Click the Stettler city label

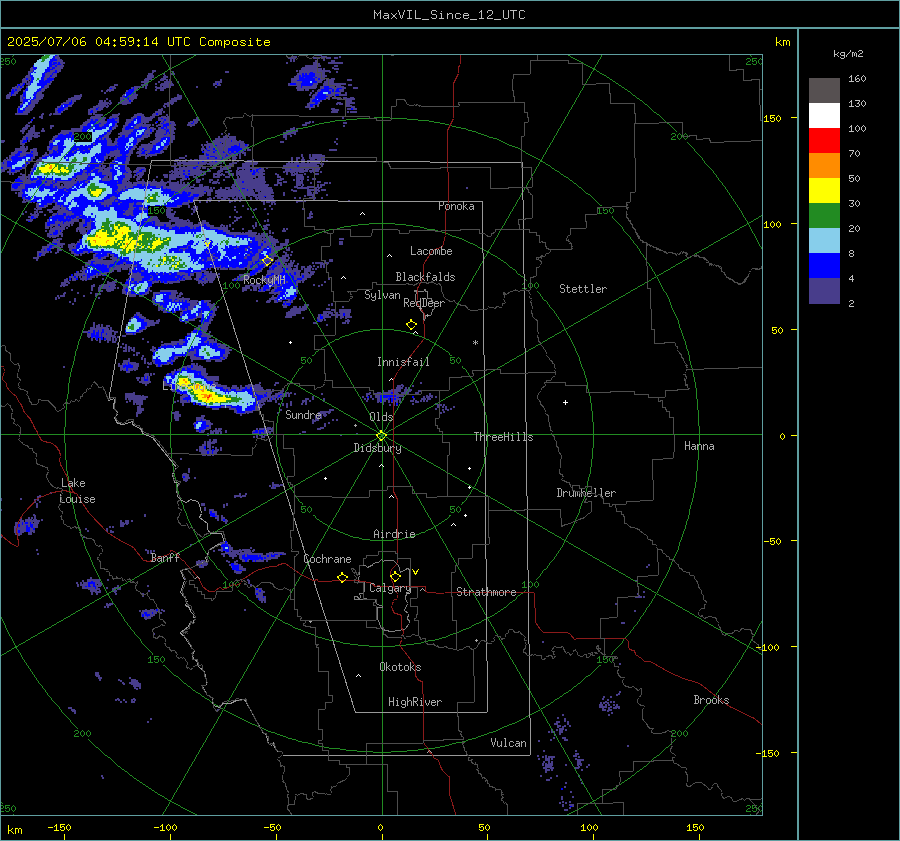583,289
